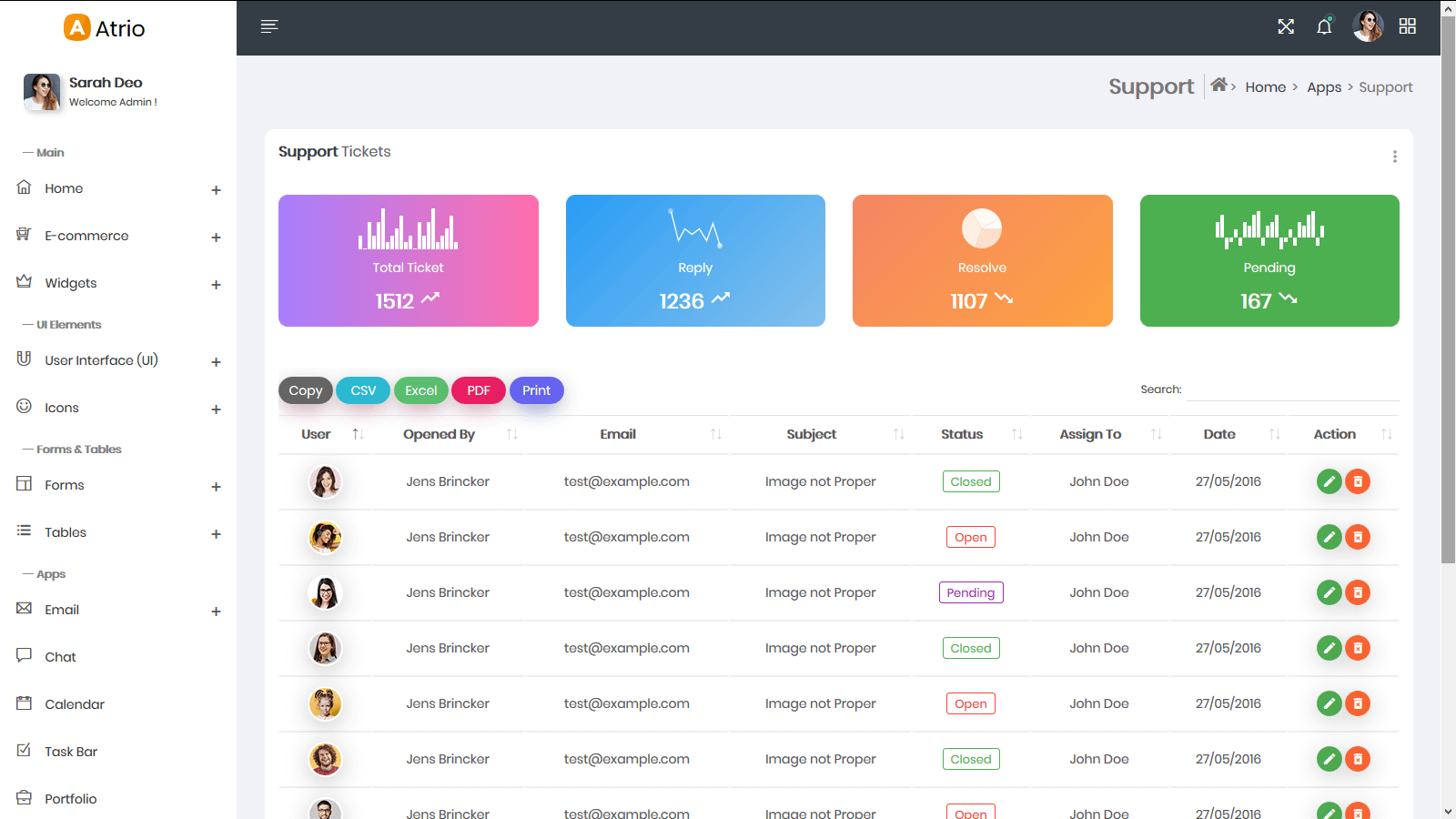Screen dimensions: 1456x819
Task: Open Chat from the sidebar
Action: click(60, 657)
